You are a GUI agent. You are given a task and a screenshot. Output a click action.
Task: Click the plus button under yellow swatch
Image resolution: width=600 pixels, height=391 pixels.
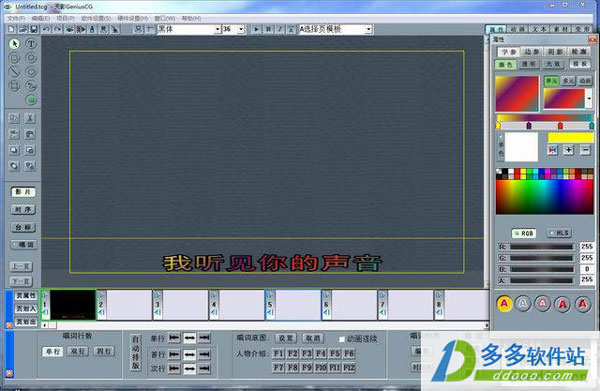[x=569, y=150]
